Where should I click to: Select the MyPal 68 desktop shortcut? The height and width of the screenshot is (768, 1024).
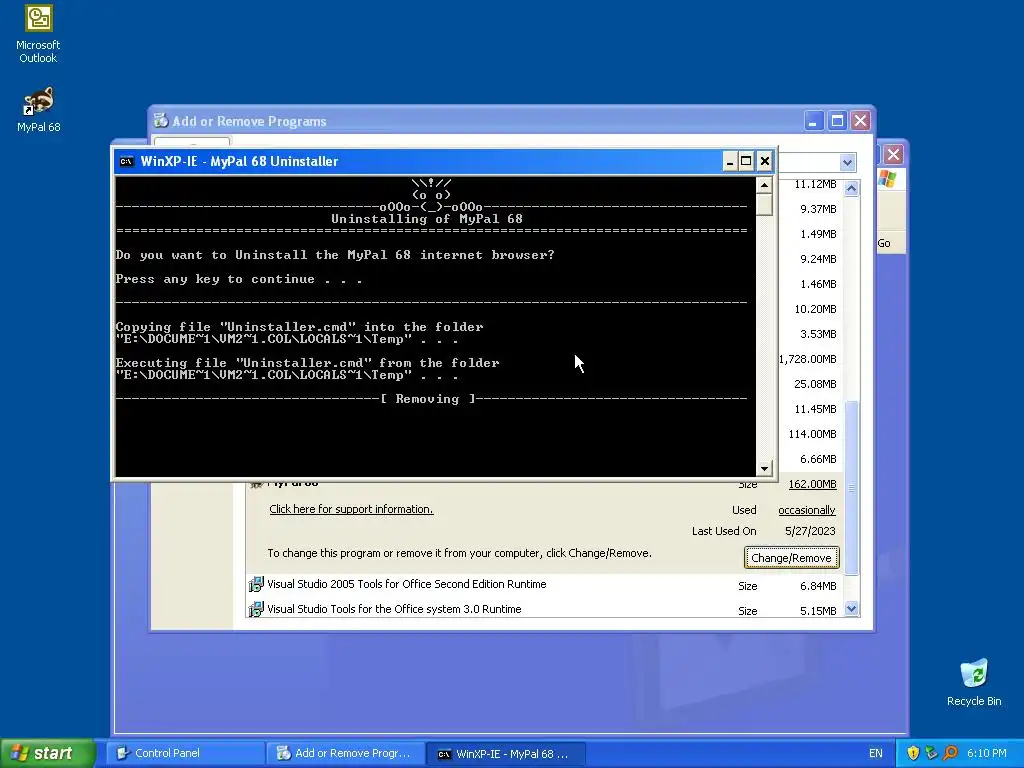click(38, 110)
